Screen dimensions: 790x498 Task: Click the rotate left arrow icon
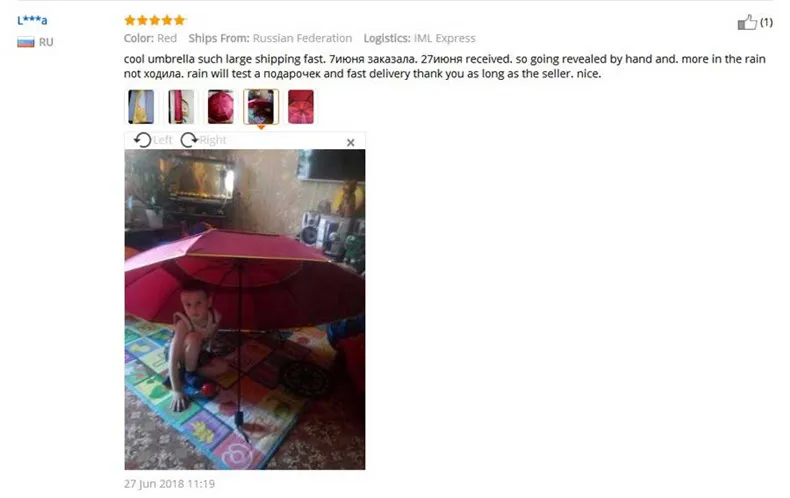(143, 140)
